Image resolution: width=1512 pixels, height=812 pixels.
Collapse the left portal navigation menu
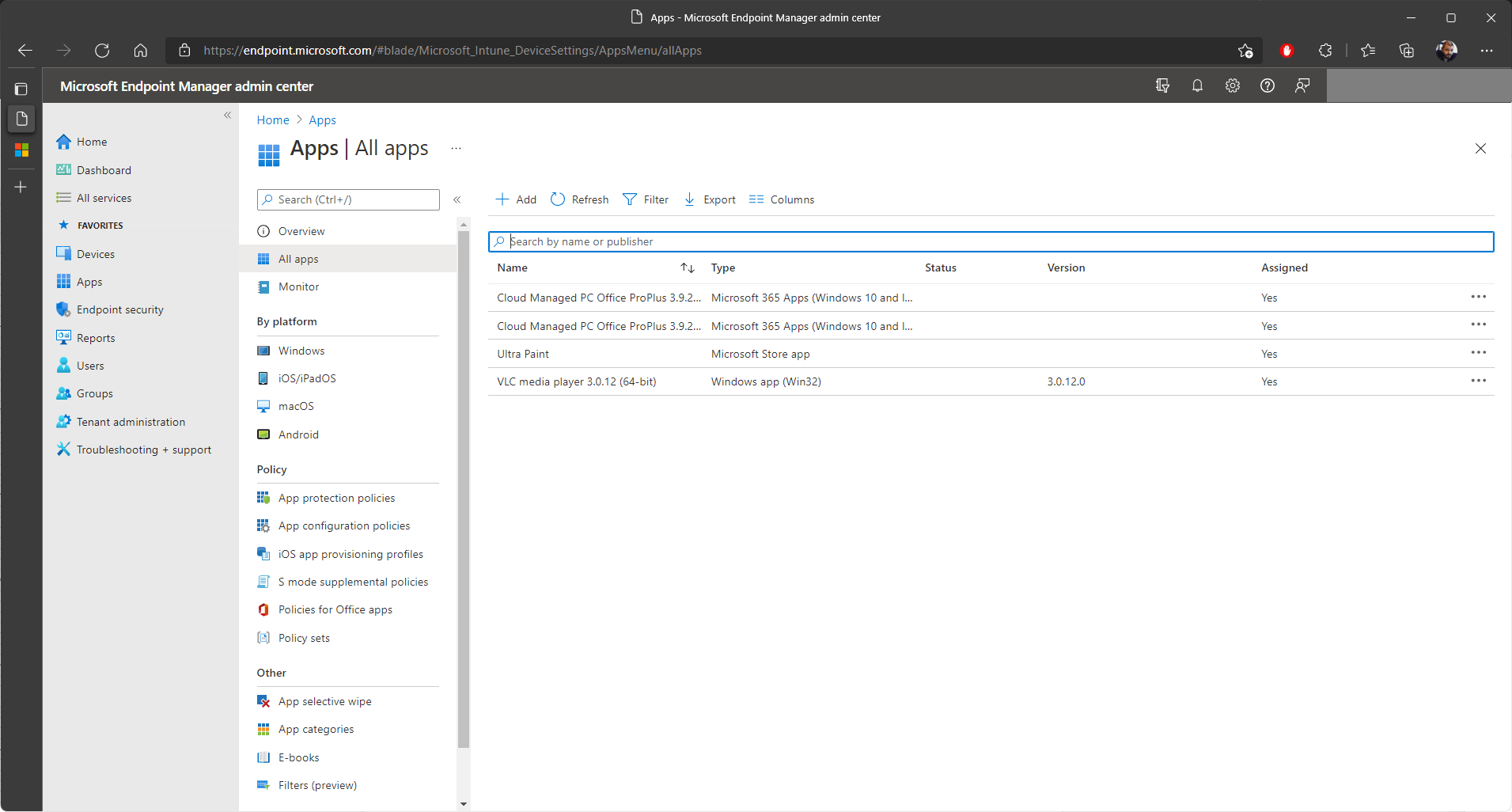click(x=227, y=116)
